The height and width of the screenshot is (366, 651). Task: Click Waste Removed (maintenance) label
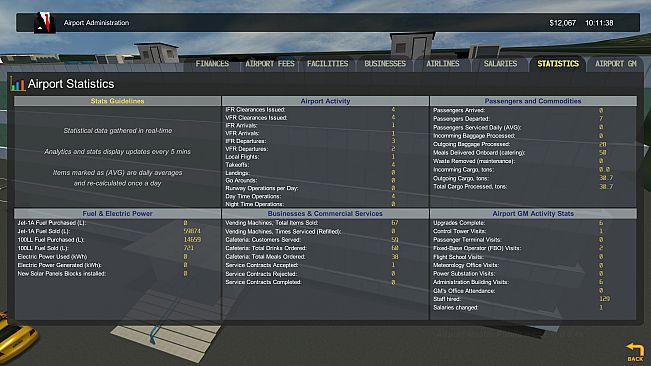point(474,161)
